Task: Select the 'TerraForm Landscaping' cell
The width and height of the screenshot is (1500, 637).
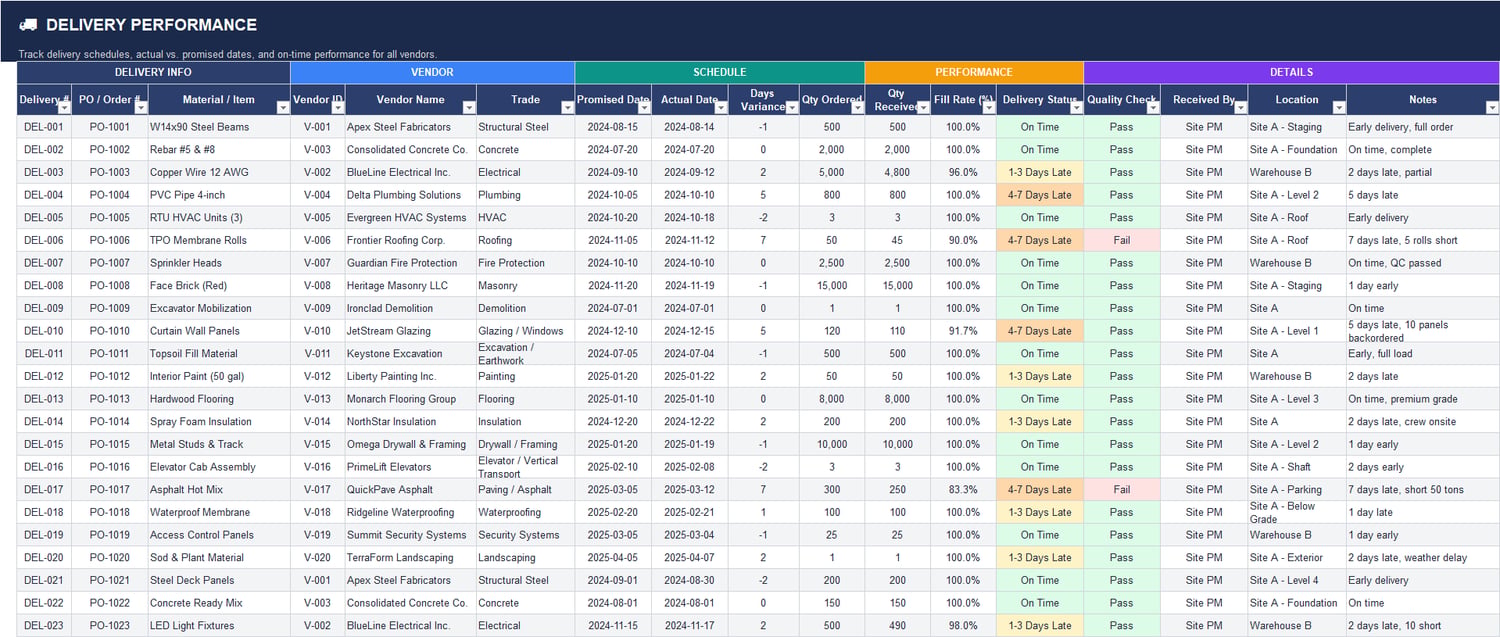Action: click(410, 558)
